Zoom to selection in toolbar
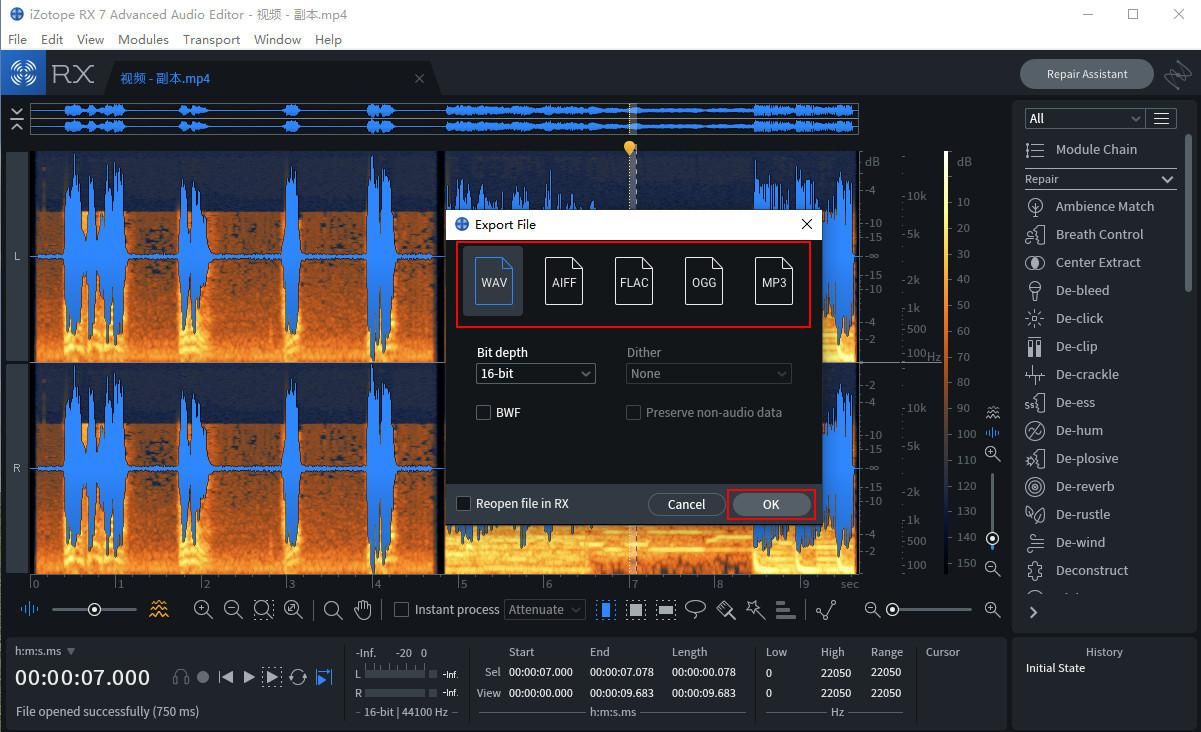The height and width of the screenshot is (732, 1201). pos(263,609)
